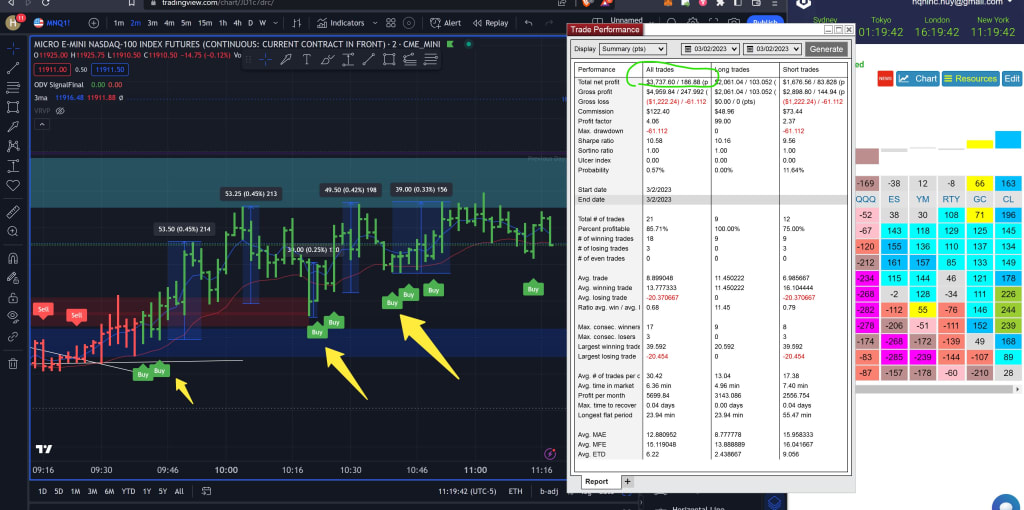Viewport: 1024px width, 510px height.
Task: Set the date range to All
Action: coord(179,491)
